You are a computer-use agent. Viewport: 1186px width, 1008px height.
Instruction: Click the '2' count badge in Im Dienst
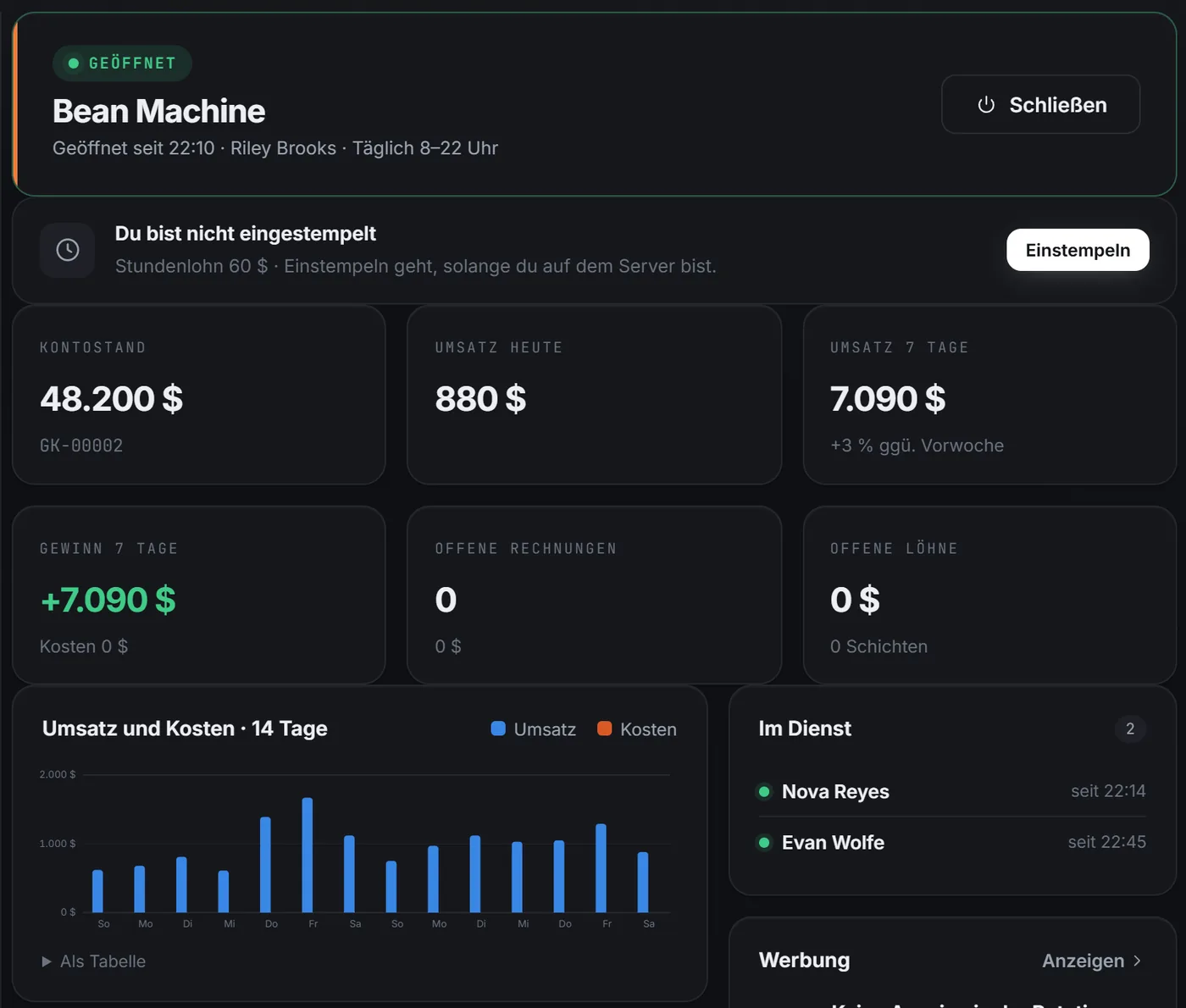tap(1130, 728)
